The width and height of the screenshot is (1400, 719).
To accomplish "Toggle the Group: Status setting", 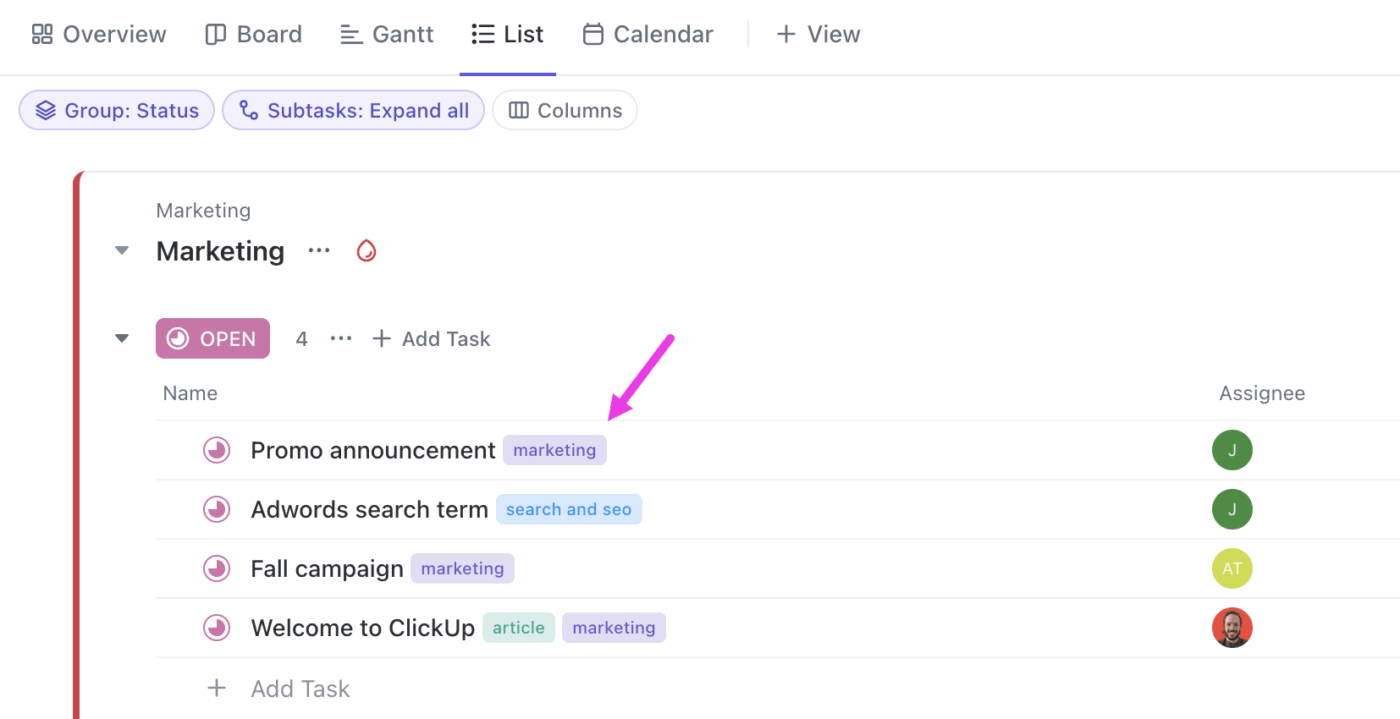I will (x=116, y=110).
